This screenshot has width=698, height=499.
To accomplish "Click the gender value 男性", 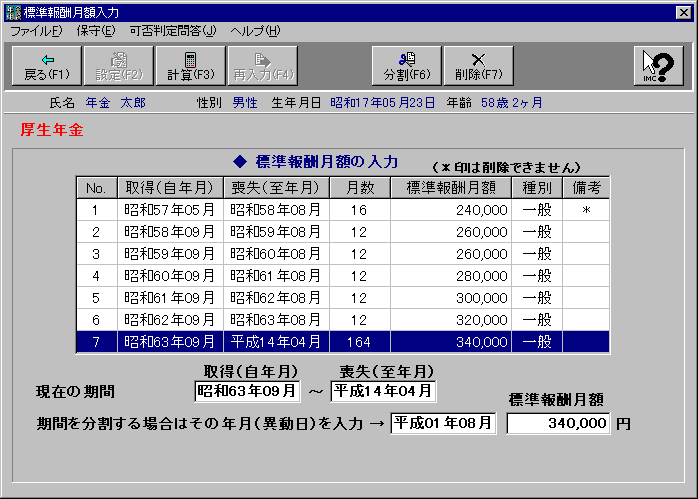I will (x=245, y=103).
